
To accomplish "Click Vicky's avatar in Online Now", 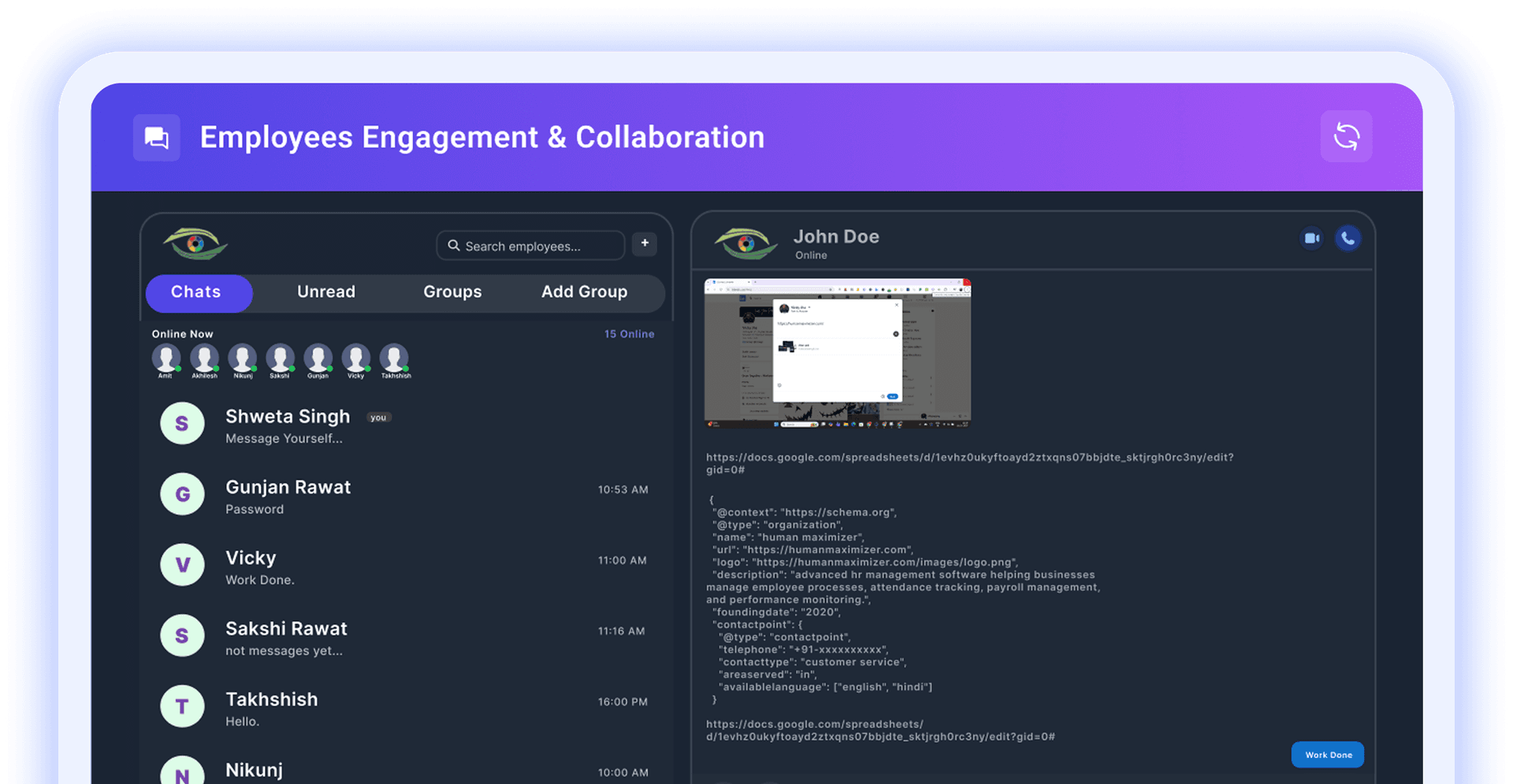I will tap(356, 358).
